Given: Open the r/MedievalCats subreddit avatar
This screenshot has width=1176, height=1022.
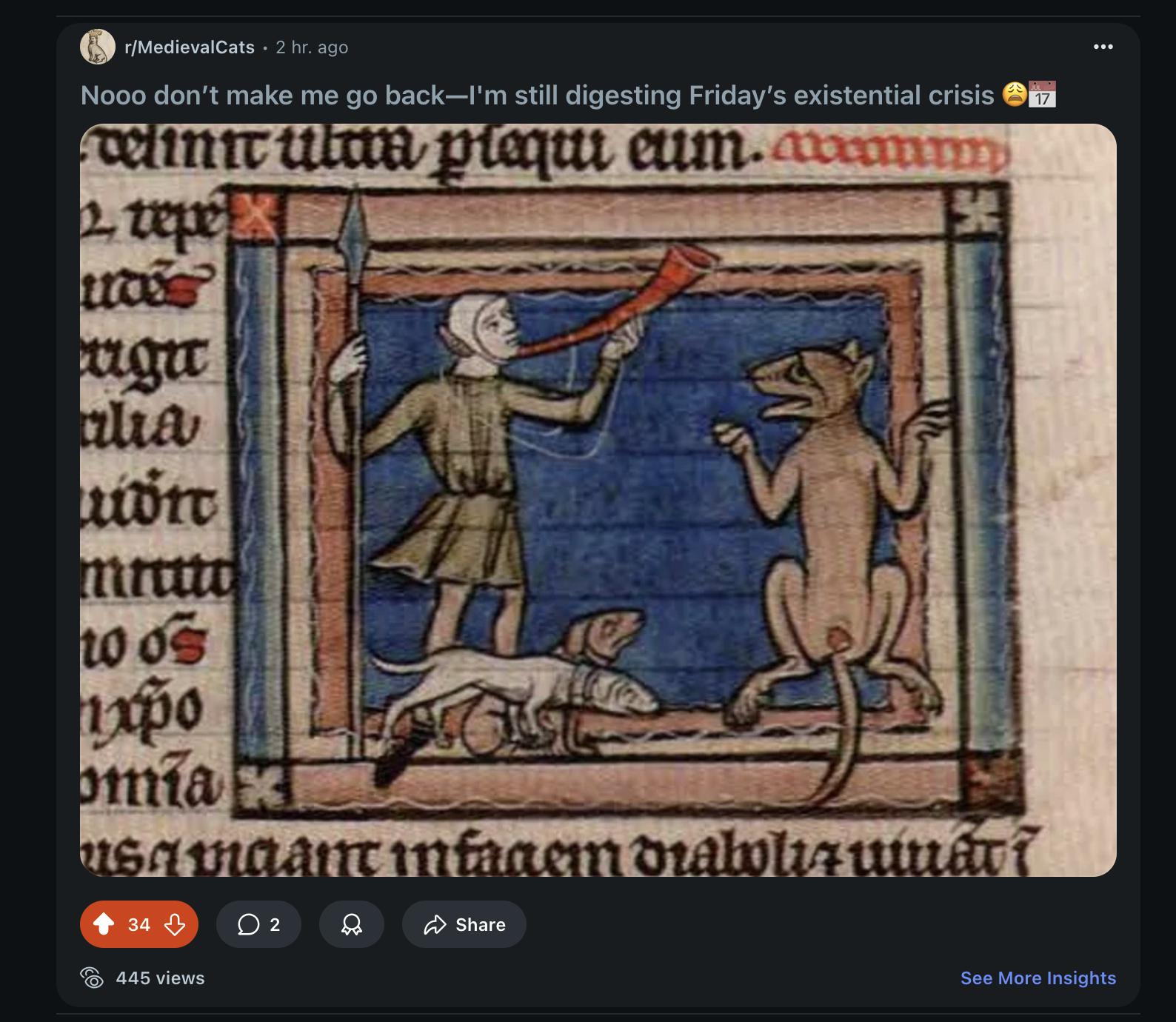Looking at the screenshot, I should tap(98, 47).
